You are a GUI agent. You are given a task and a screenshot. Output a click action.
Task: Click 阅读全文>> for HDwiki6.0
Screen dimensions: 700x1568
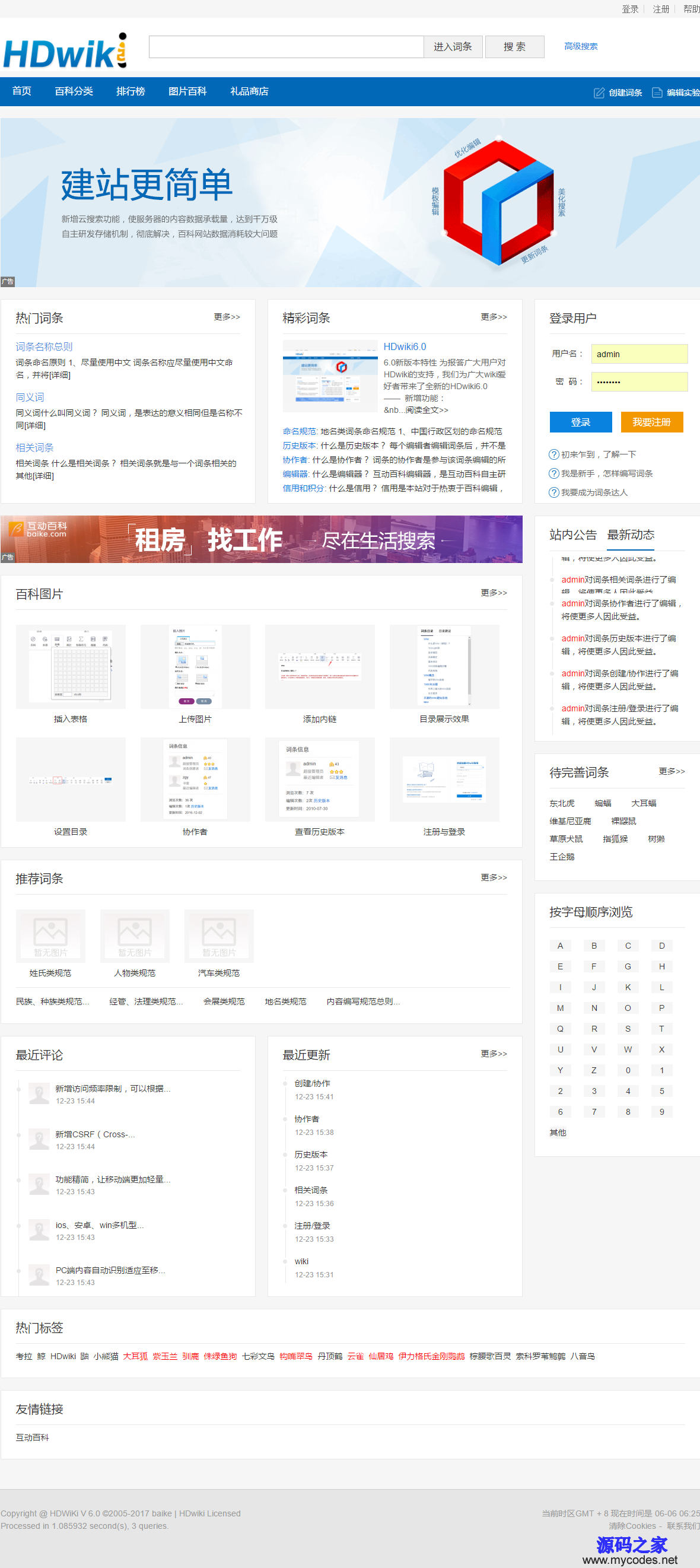click(x=427, y=410)
